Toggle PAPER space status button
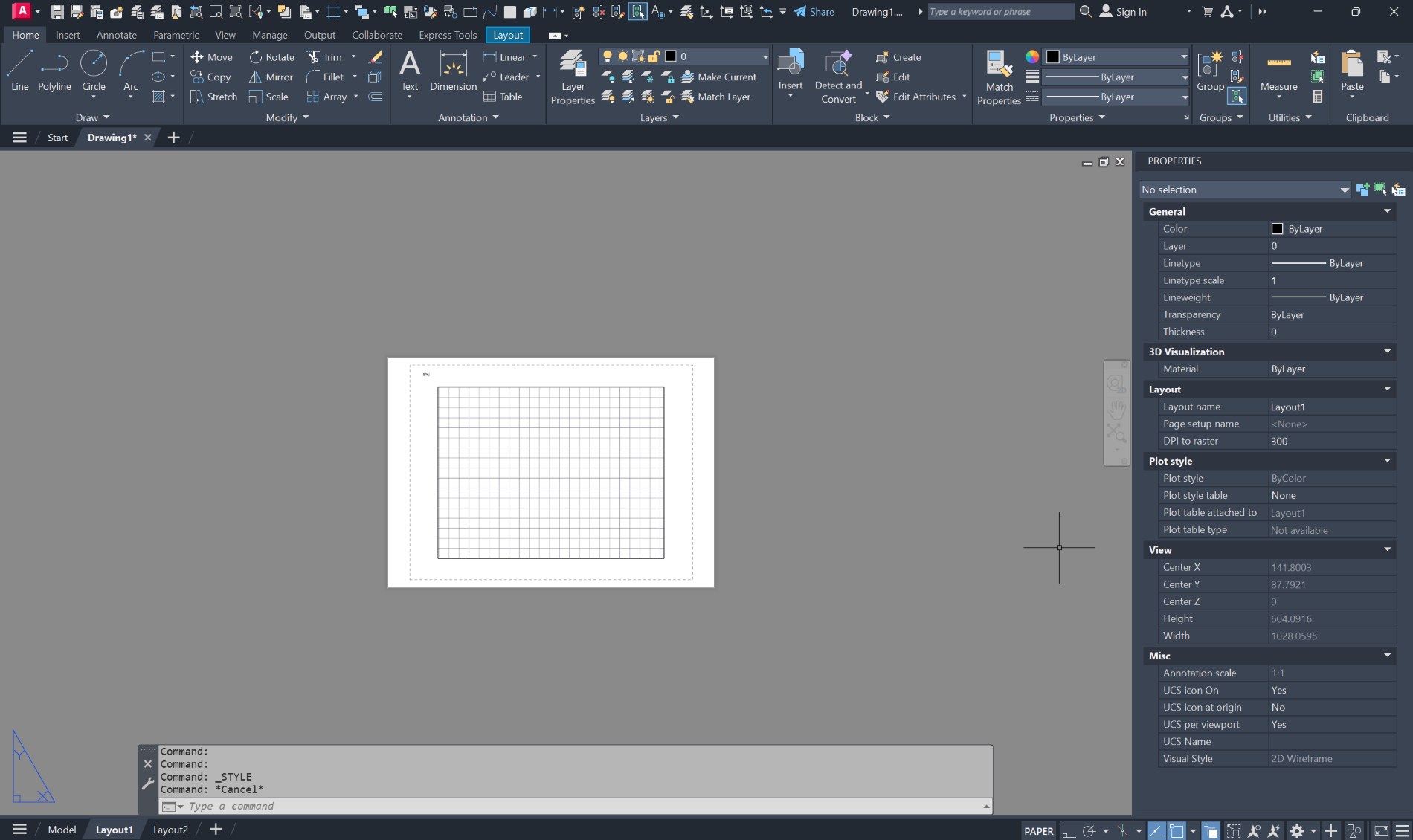Image resolution: width=1413 pixels, height=840 pixels. pos(1038,830)
